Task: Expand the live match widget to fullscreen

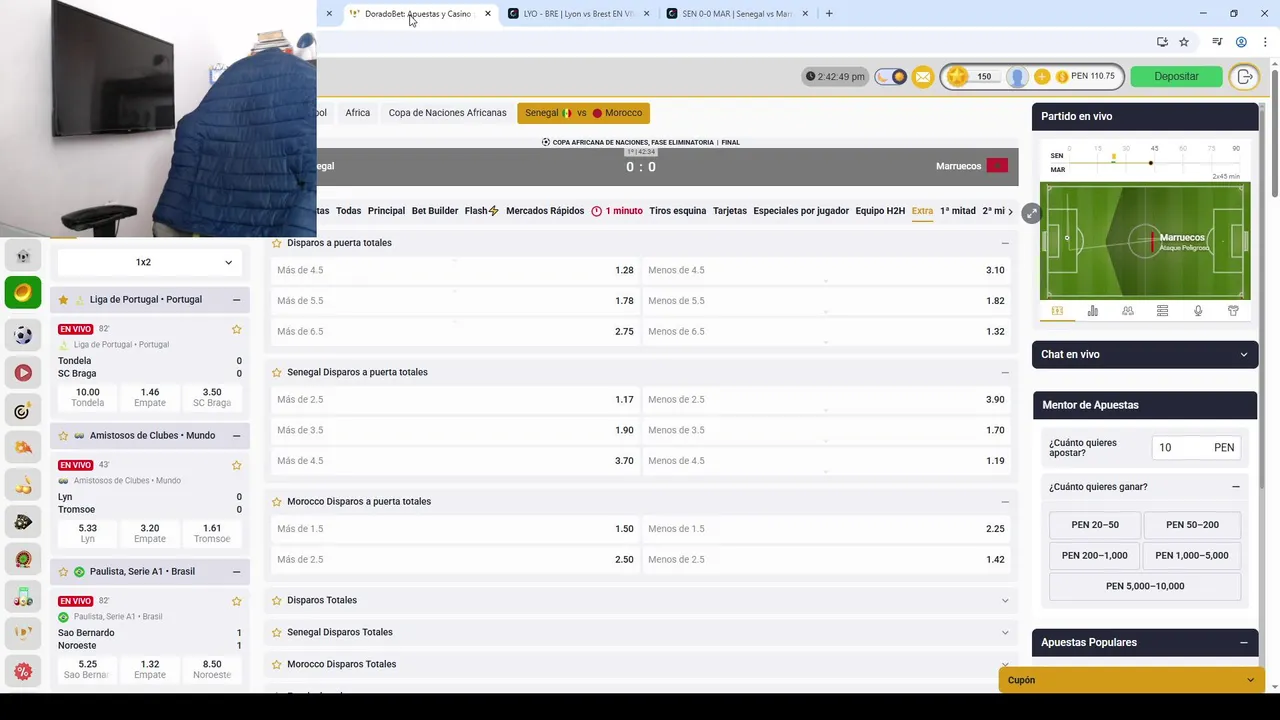Action: pos(1031,213)
